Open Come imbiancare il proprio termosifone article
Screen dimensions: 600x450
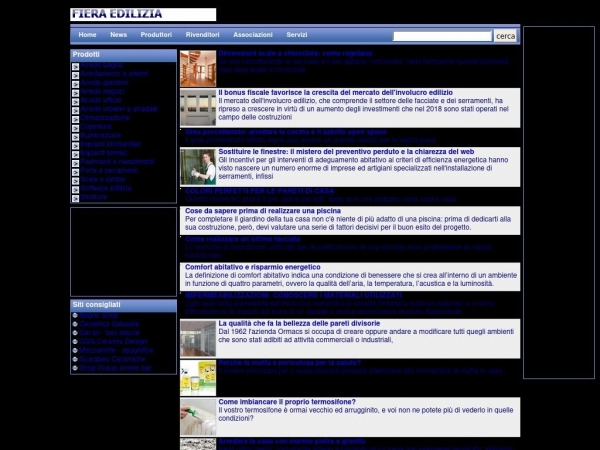click(x=287, y=402)
